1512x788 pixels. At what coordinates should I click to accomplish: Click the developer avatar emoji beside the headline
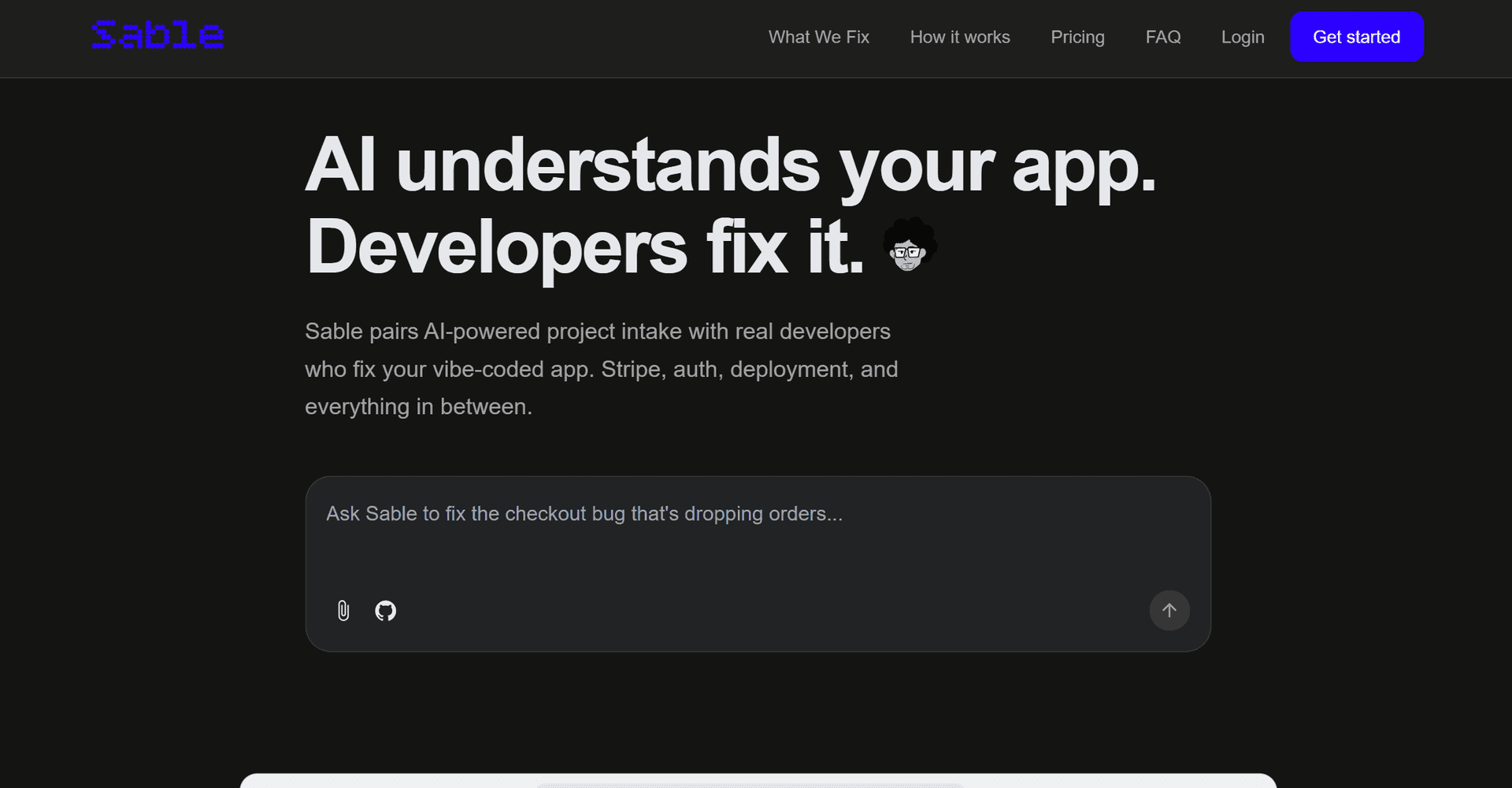pos(909,246)
